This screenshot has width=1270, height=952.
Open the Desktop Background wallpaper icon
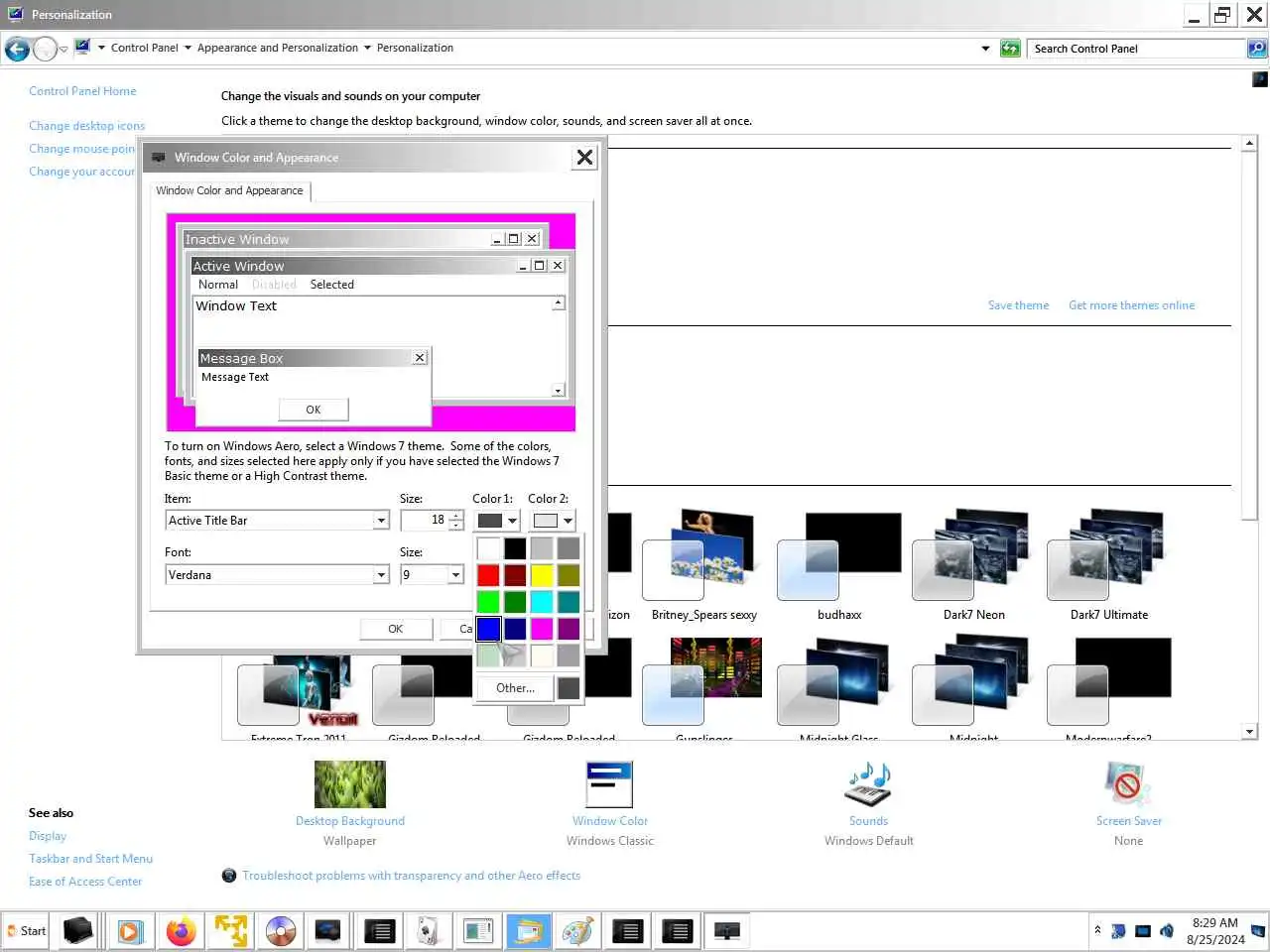[350, 784]
